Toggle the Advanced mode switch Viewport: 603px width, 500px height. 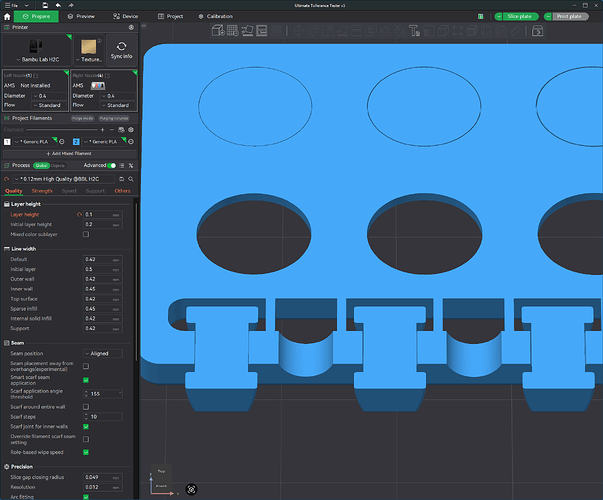(112, 165)
